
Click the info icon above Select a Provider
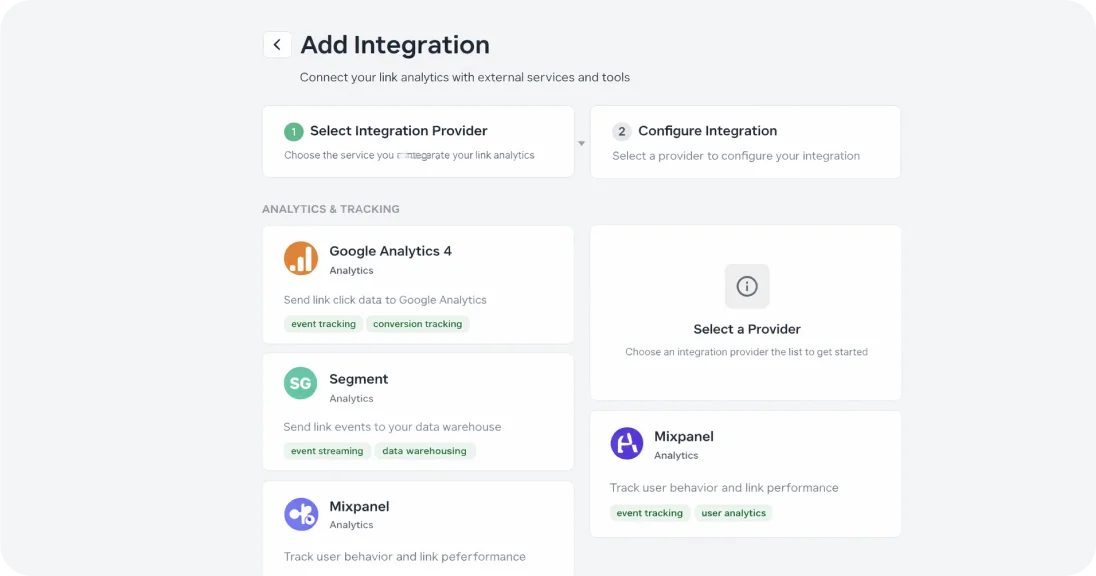pos(746,286)
